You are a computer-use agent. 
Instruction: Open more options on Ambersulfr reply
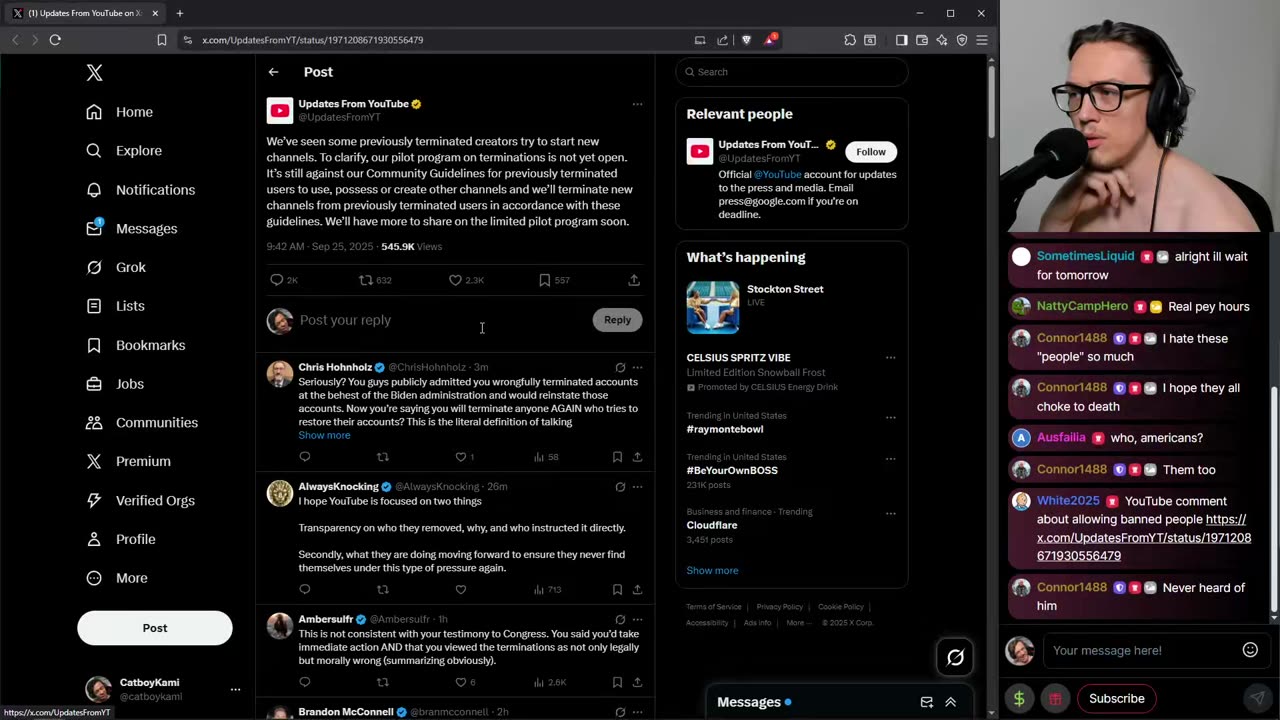(x=637, y=619)
